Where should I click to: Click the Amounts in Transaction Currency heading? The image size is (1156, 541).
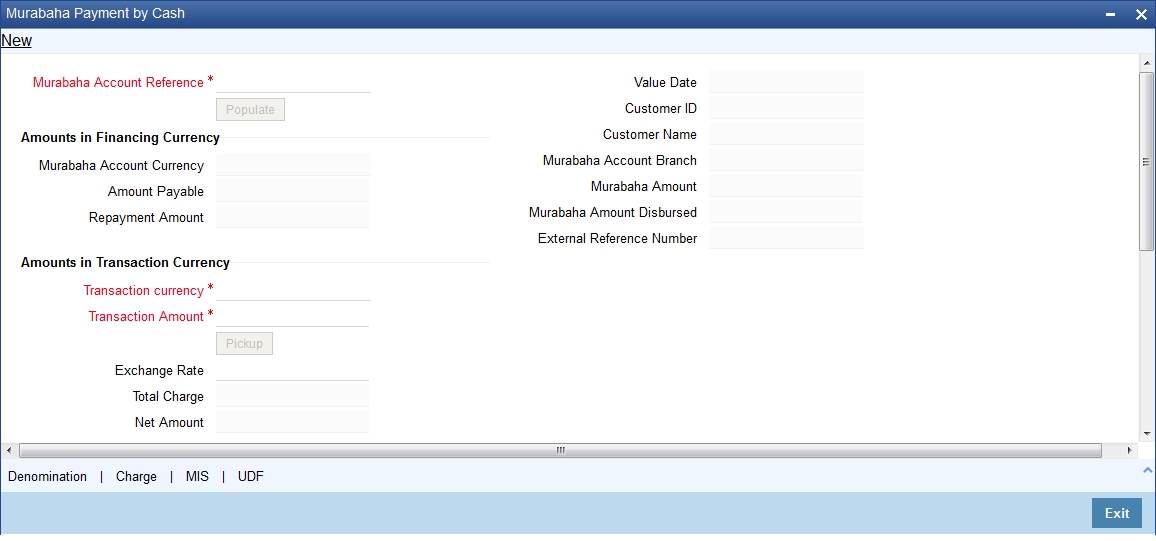pyautogui.click(x=125, y=262)
